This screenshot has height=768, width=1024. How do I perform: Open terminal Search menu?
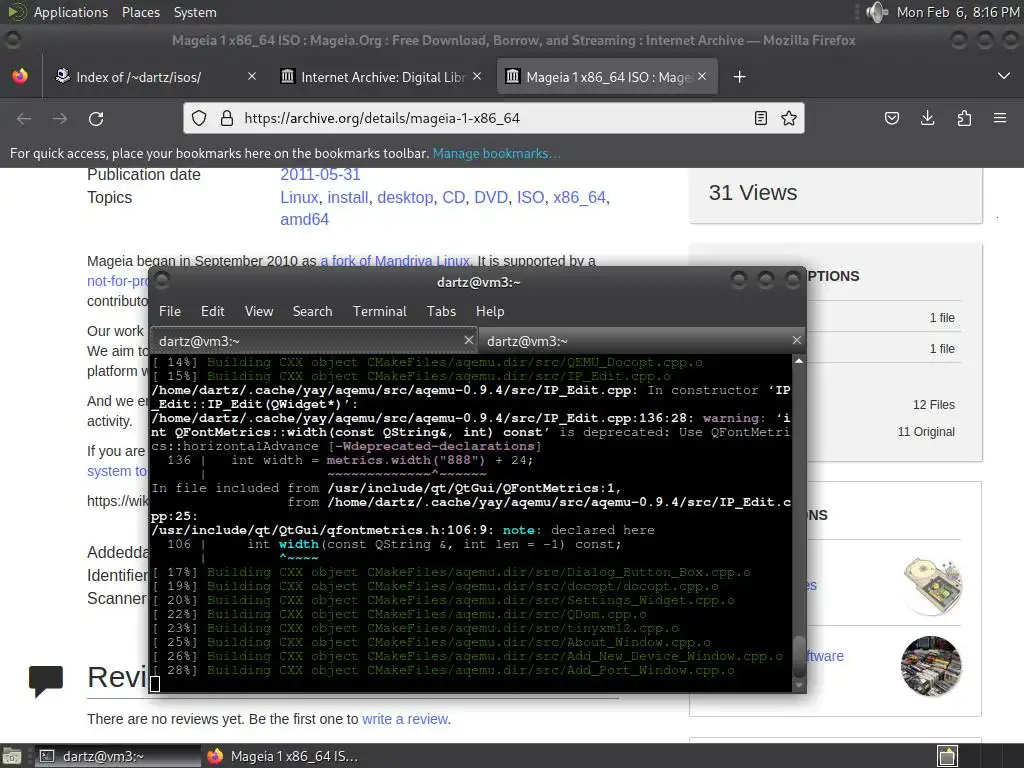pyautogui.click(x=312, y=312)
